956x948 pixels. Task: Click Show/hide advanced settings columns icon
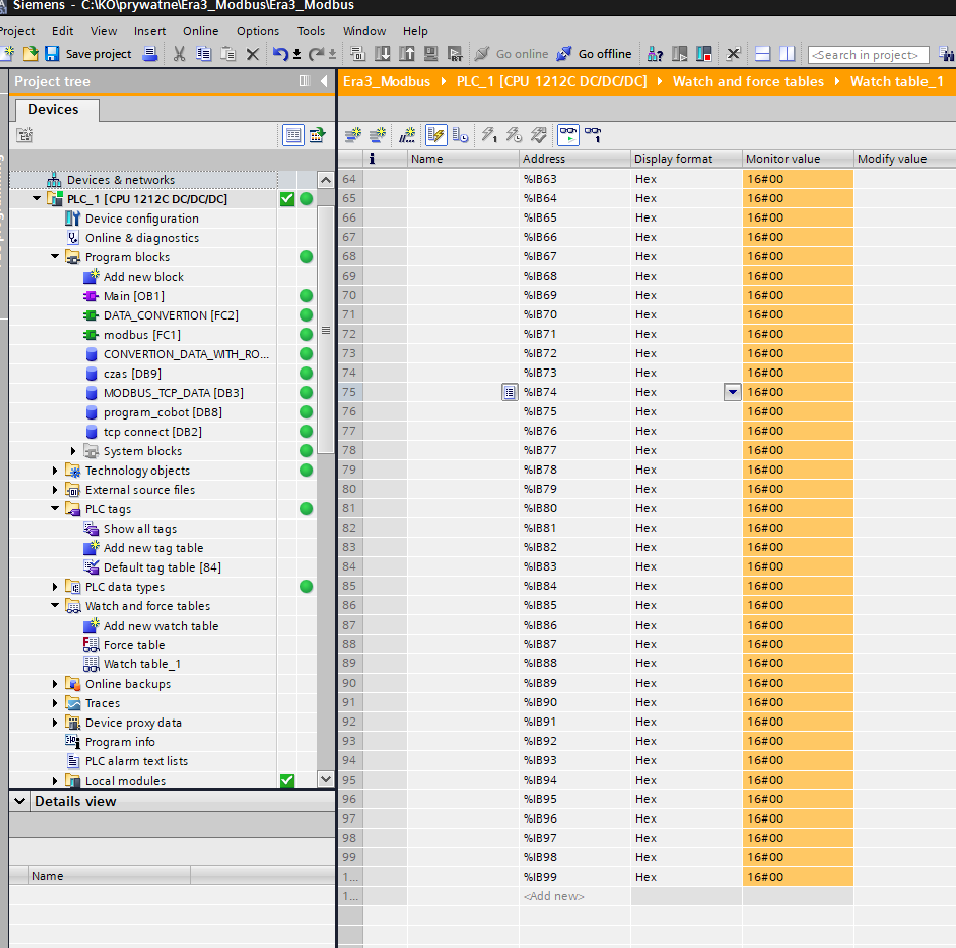coord(436,135)
